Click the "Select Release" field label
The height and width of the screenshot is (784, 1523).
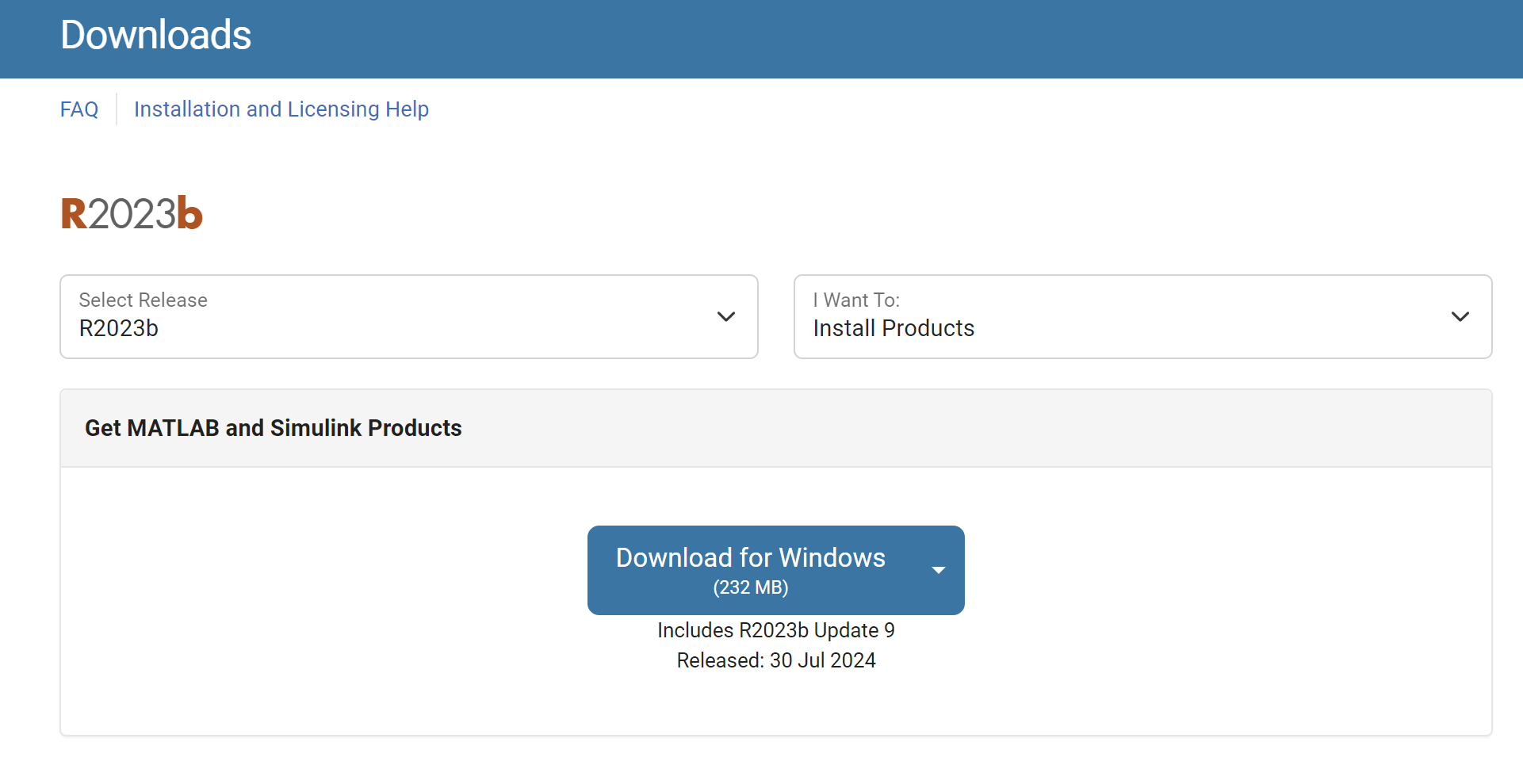[x=143, y=300]
